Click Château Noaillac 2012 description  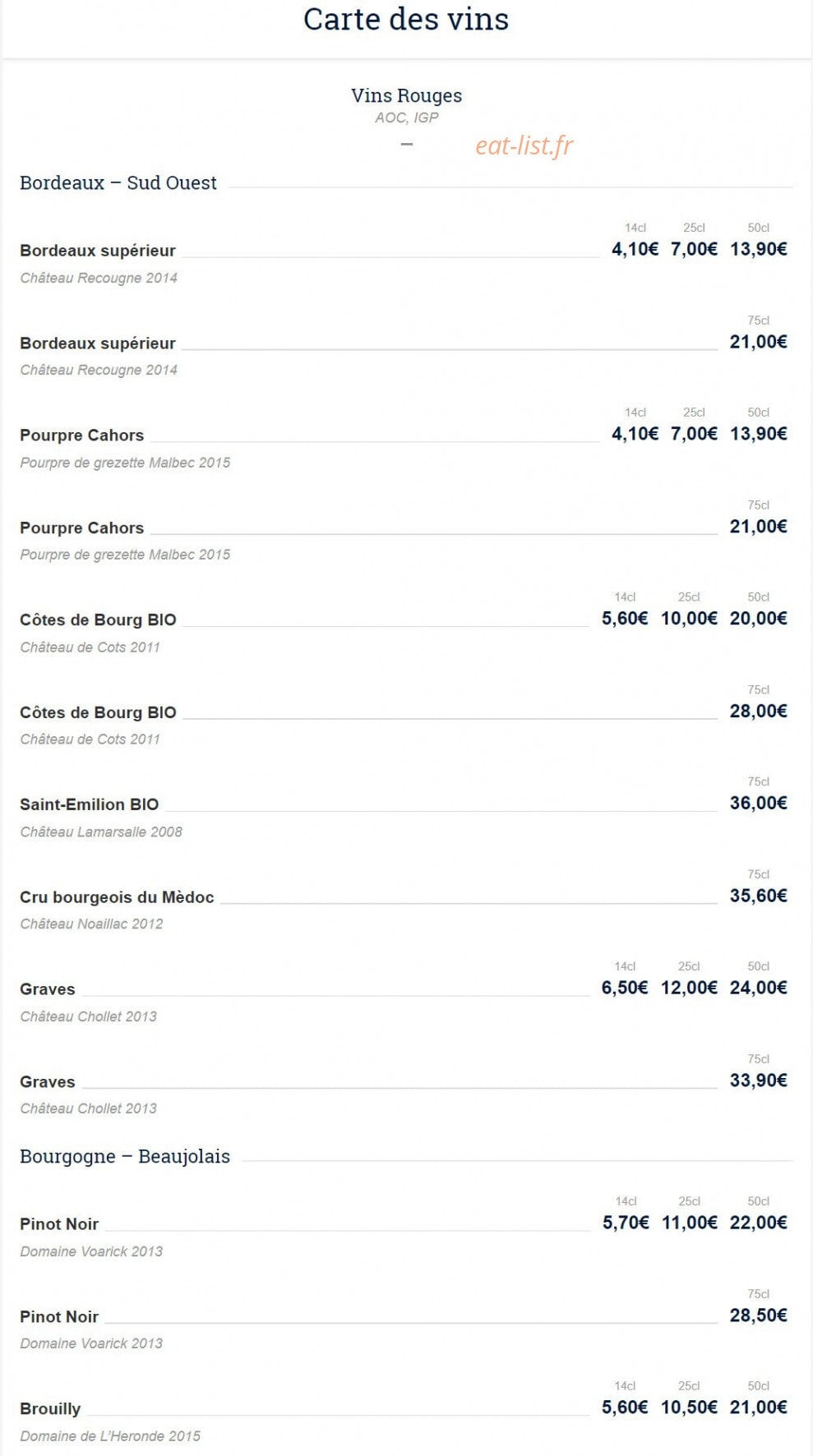(91, 924)
